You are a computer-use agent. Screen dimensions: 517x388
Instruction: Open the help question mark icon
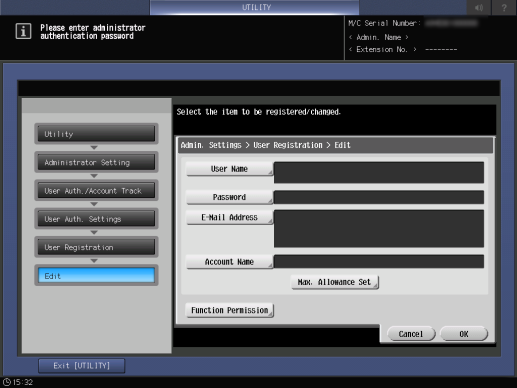(x=504, y=7)
